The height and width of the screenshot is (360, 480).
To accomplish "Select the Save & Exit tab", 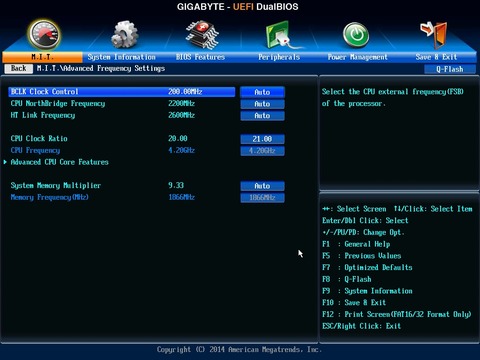I will tap(436, 57).
